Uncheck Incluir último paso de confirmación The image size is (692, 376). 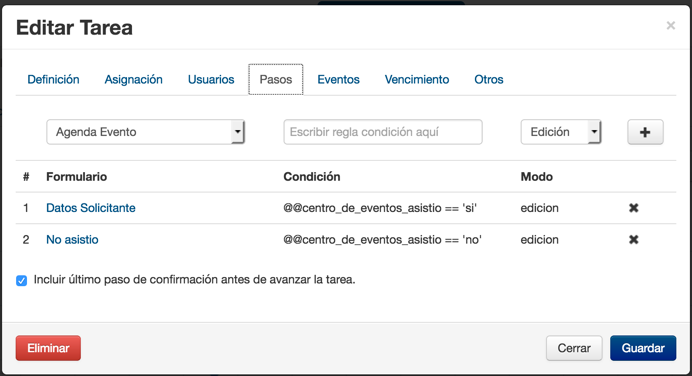[x=22, y=280]
